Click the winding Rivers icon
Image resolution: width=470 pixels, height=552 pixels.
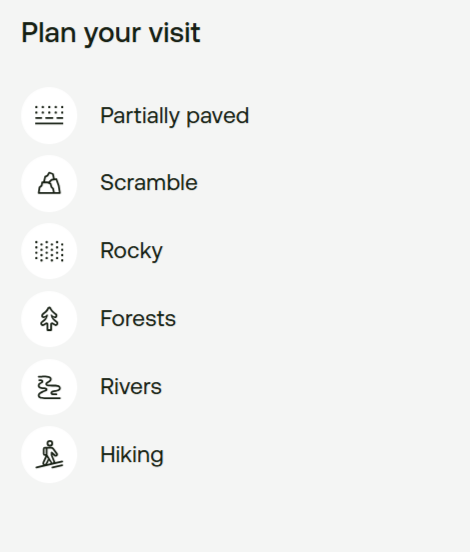pos(49,387)
